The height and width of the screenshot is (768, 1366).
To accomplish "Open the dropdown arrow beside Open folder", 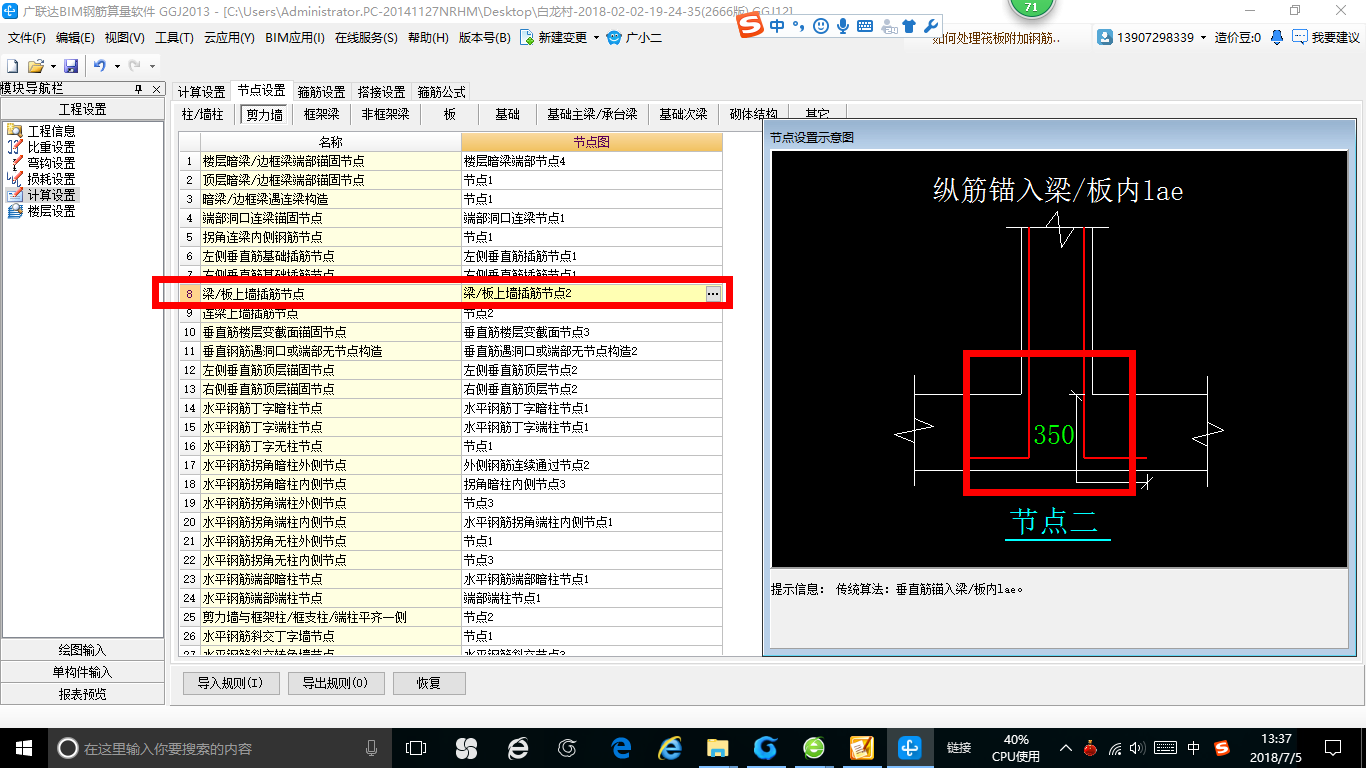I will [x=52, y=66].
